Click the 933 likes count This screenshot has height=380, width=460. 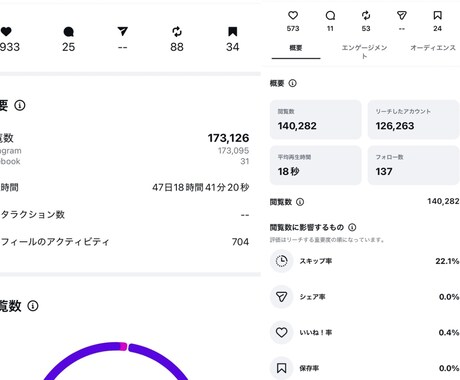[10, 47]
